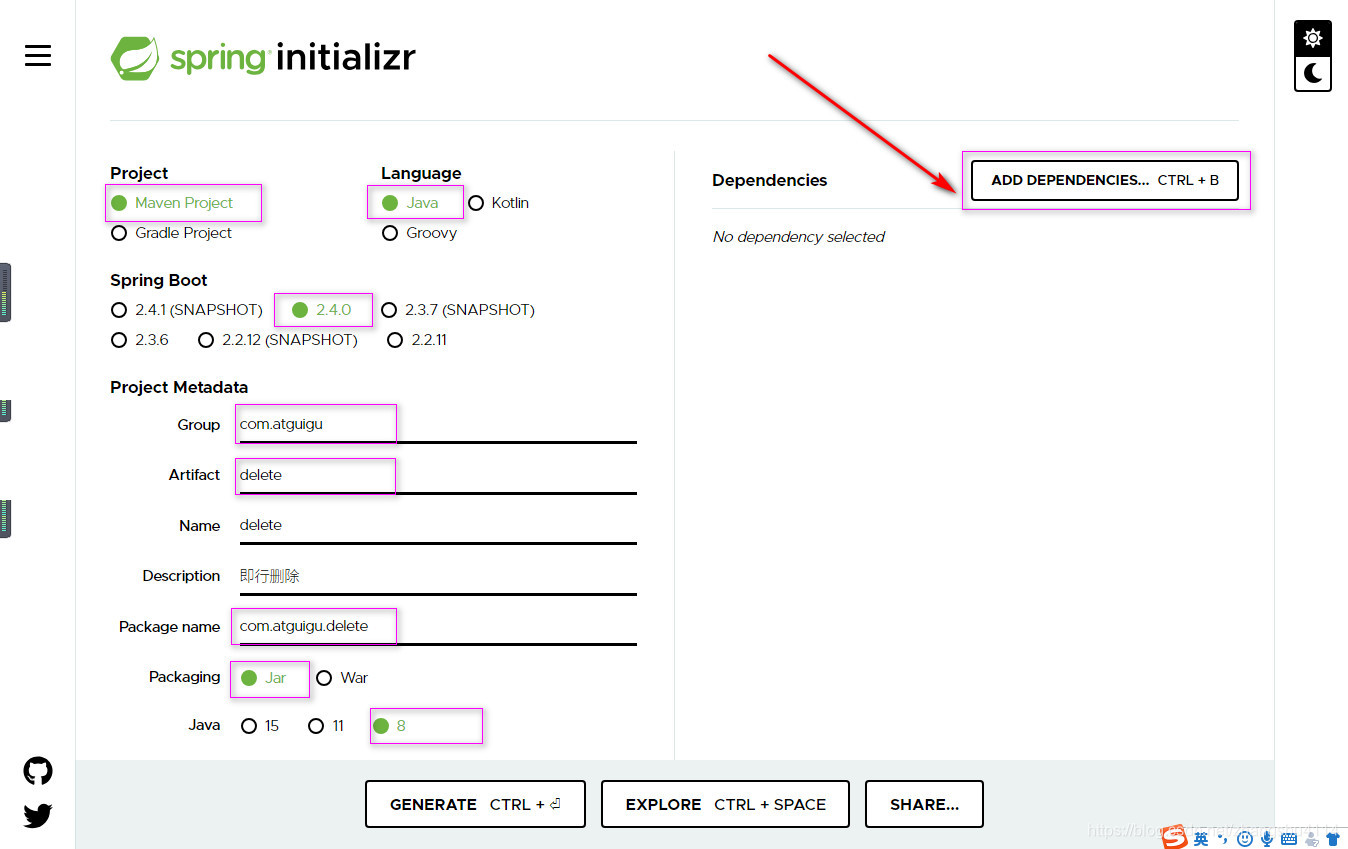Select Jar packaging
Screen dimensions: 1348x849
click(263, 678)
